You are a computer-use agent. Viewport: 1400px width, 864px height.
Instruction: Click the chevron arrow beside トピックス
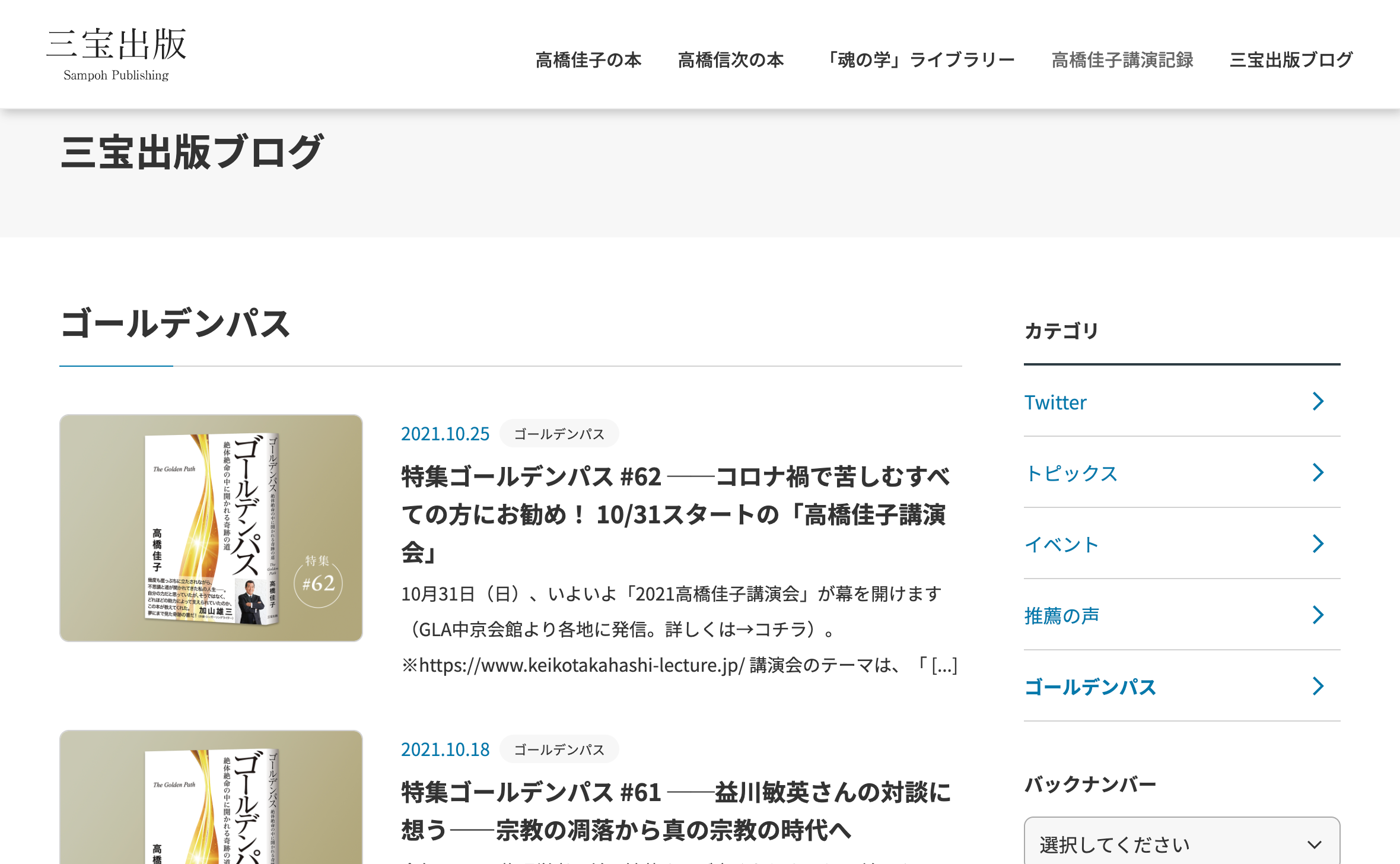1318,473
